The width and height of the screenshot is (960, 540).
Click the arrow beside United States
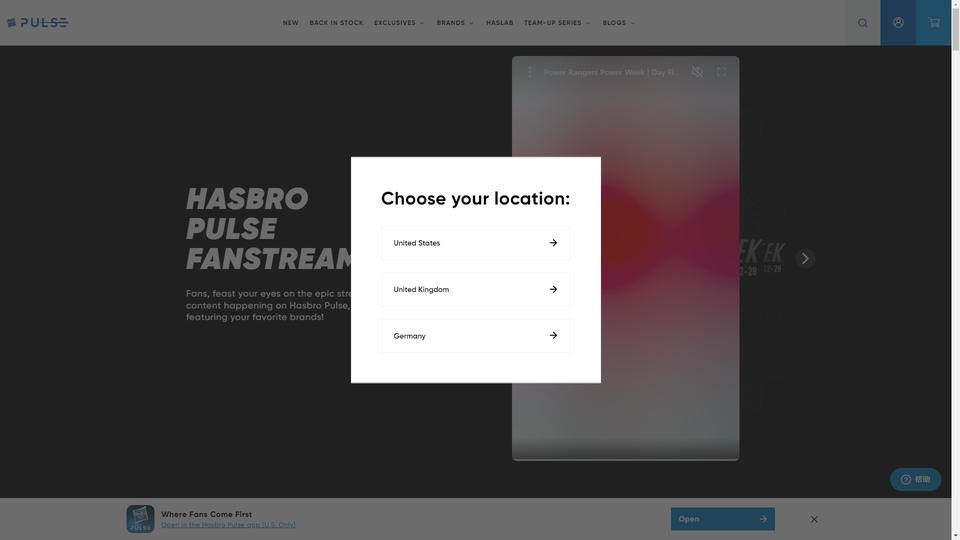point(553,243)
